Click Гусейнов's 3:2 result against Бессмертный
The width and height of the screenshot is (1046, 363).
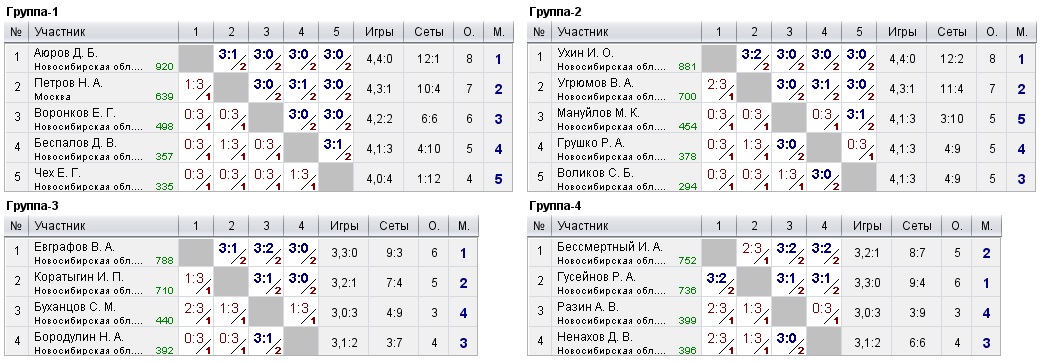(x=719, y=283)
